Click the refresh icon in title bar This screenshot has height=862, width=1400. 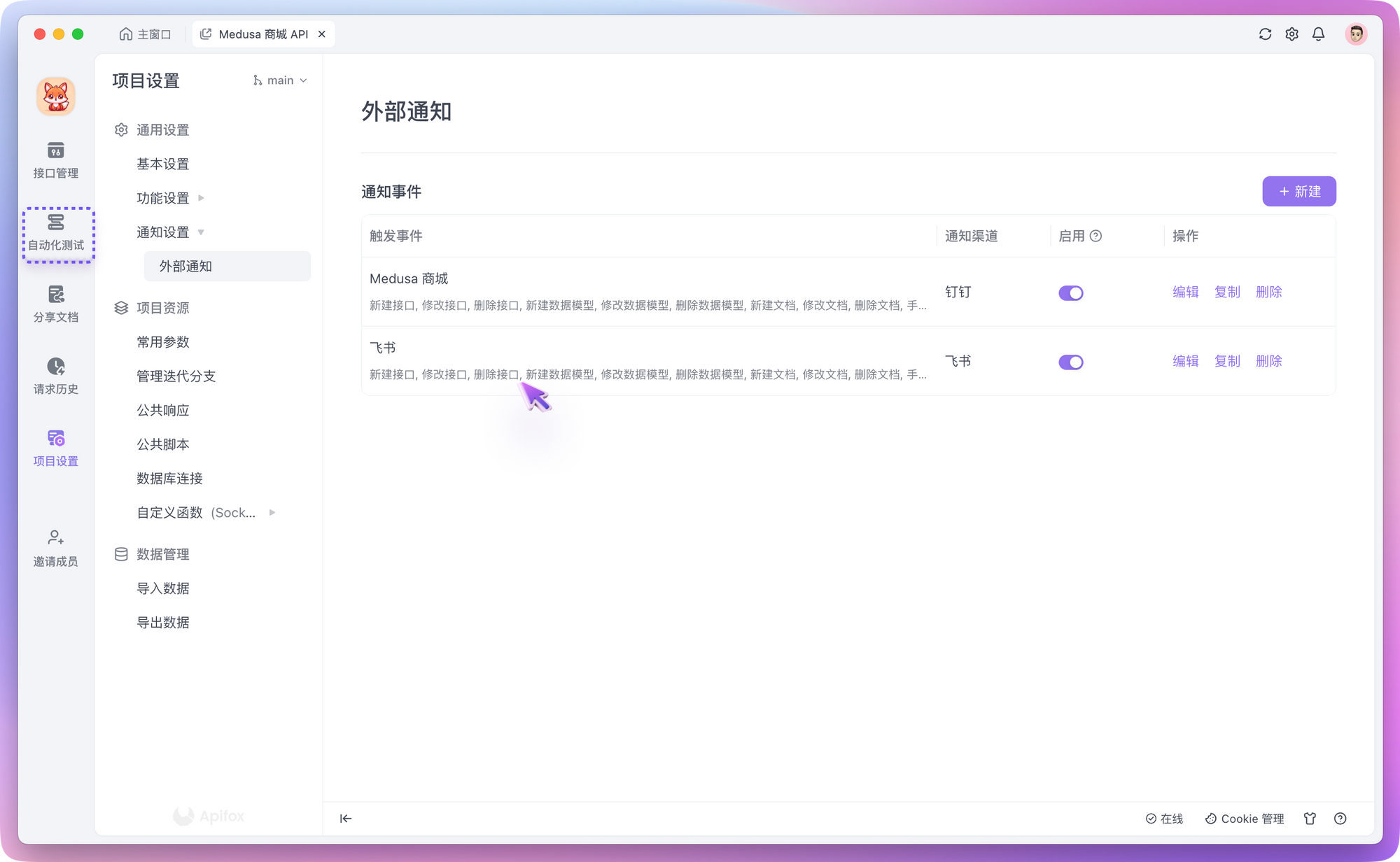tap(1265, 34)
